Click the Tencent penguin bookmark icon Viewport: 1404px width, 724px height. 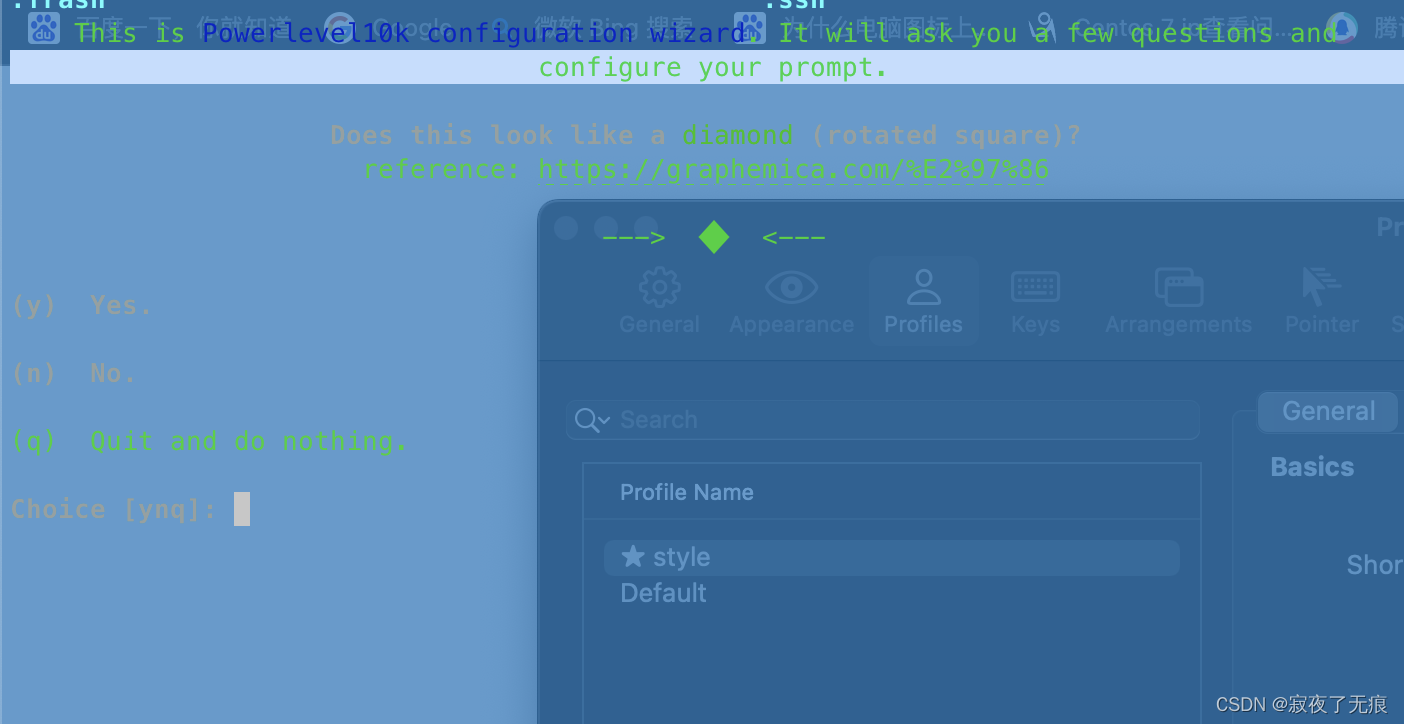pyautogui.click(x=1342, y=27)
